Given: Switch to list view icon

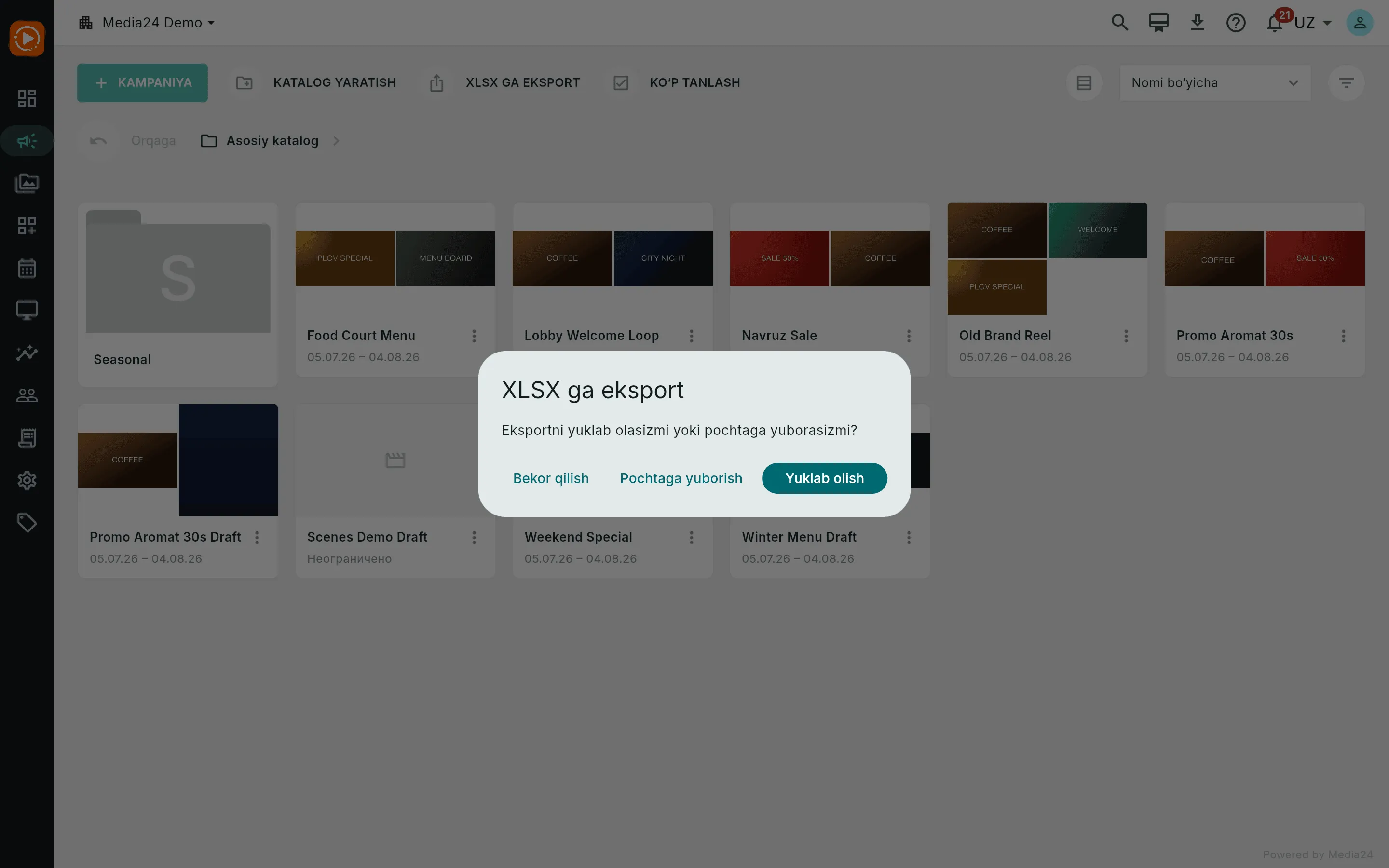Looking at the screenshot, I should pyautogui.click(x=1084, y=82).
